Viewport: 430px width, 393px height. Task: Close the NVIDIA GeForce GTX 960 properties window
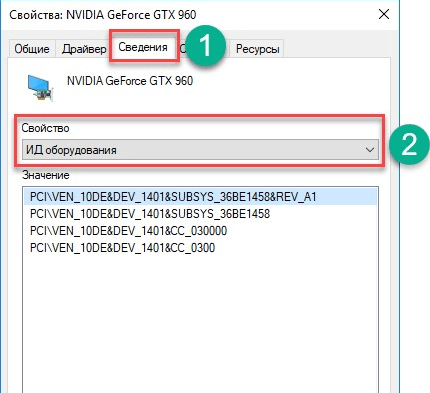click(384, 14)
